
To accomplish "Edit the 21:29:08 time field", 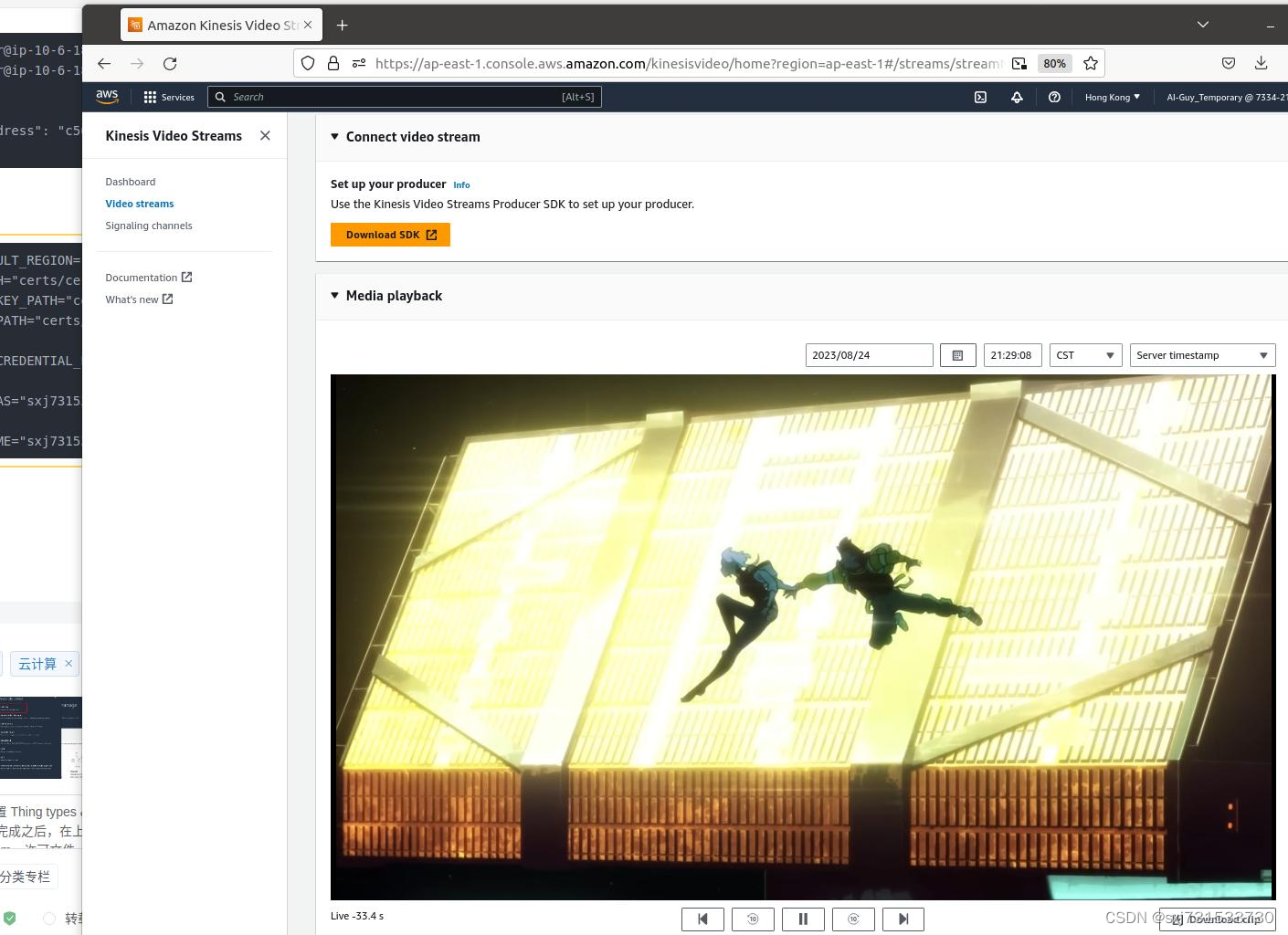I will [x=1012, y=355].
